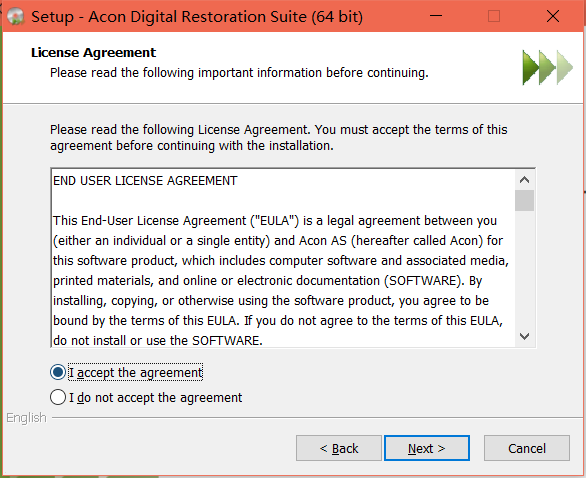
Task: Cancel the installation with Cancel button
Action: (x=527, y=448)
